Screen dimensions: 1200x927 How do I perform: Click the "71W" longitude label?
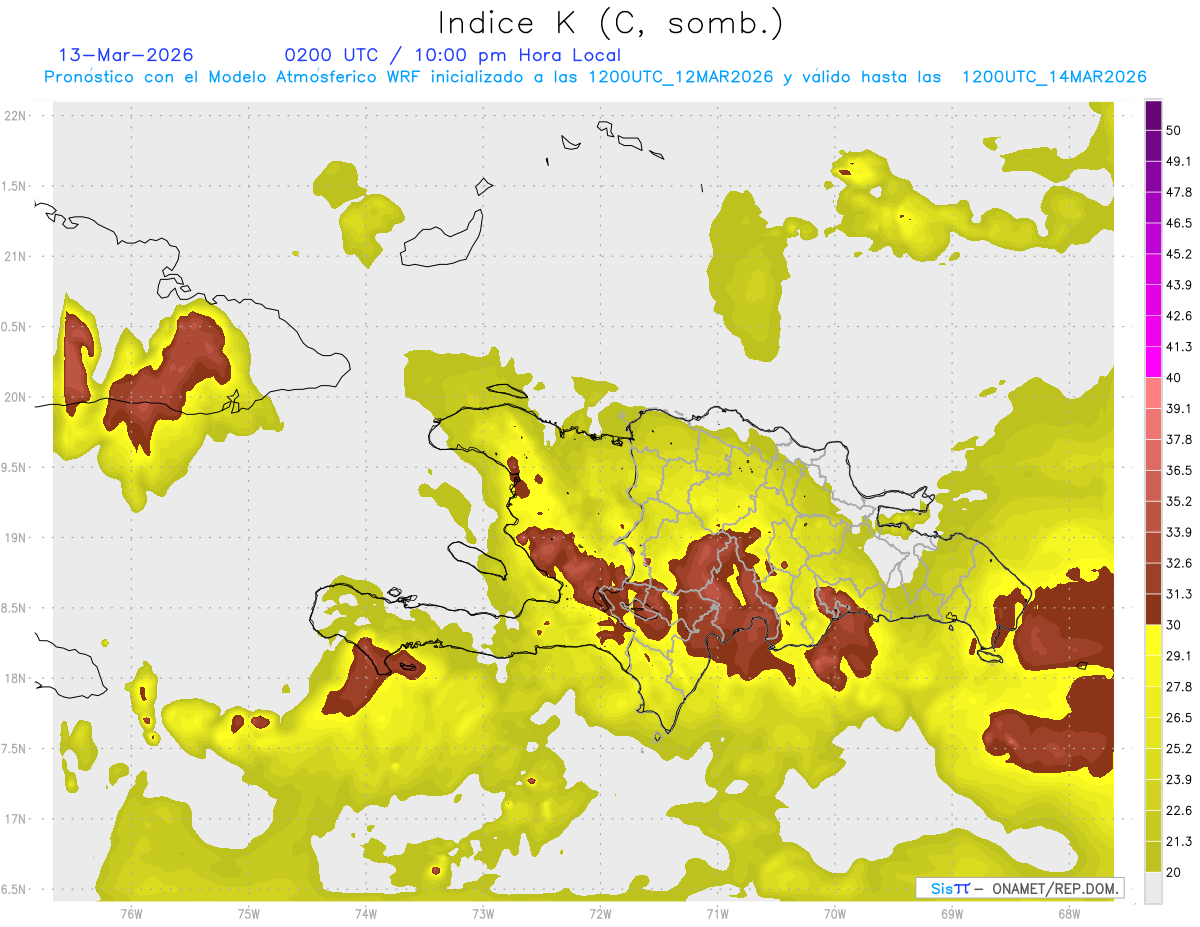point(717,913)
